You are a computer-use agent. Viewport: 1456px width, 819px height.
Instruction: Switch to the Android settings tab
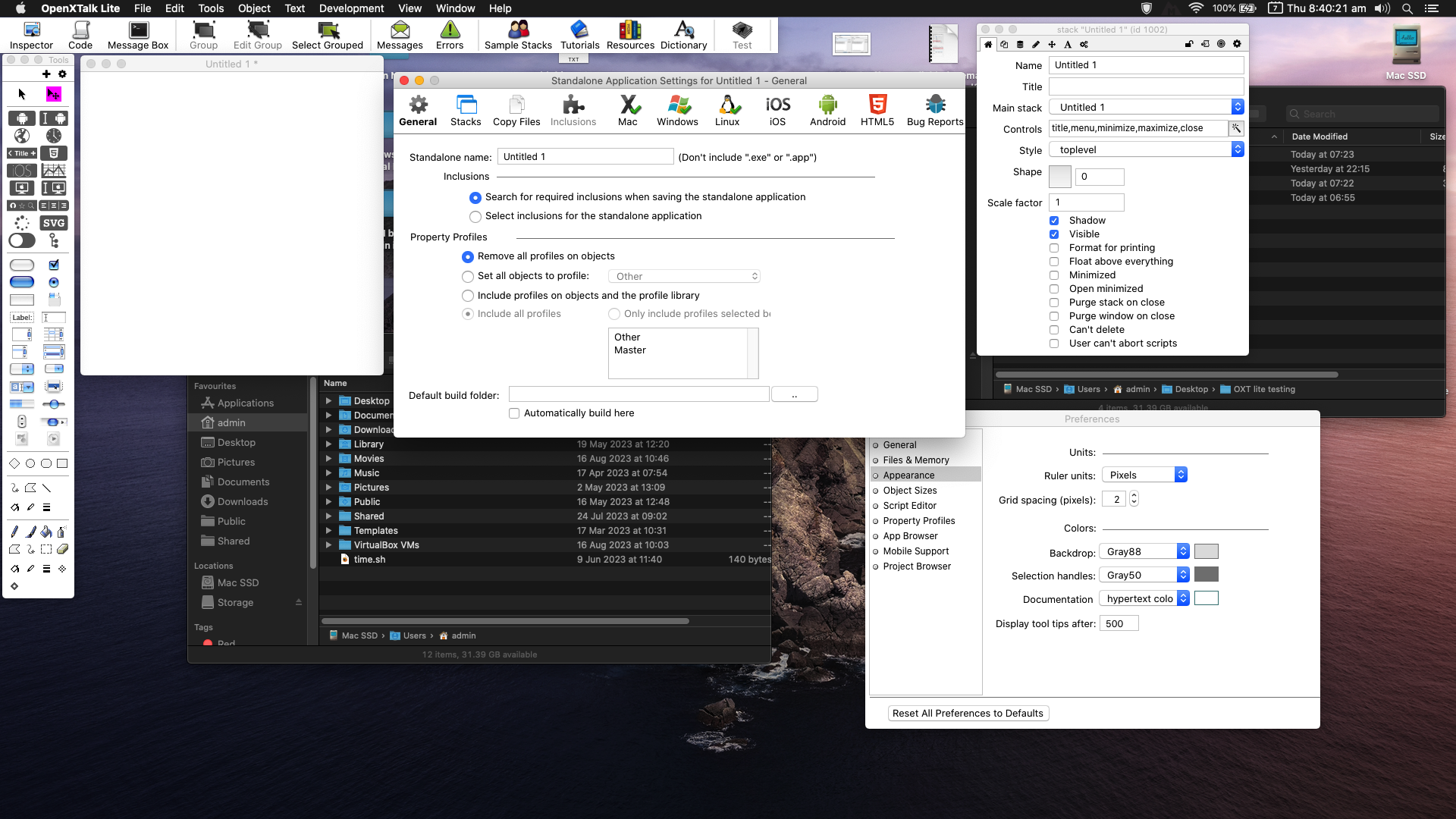(x=827, y=111)
